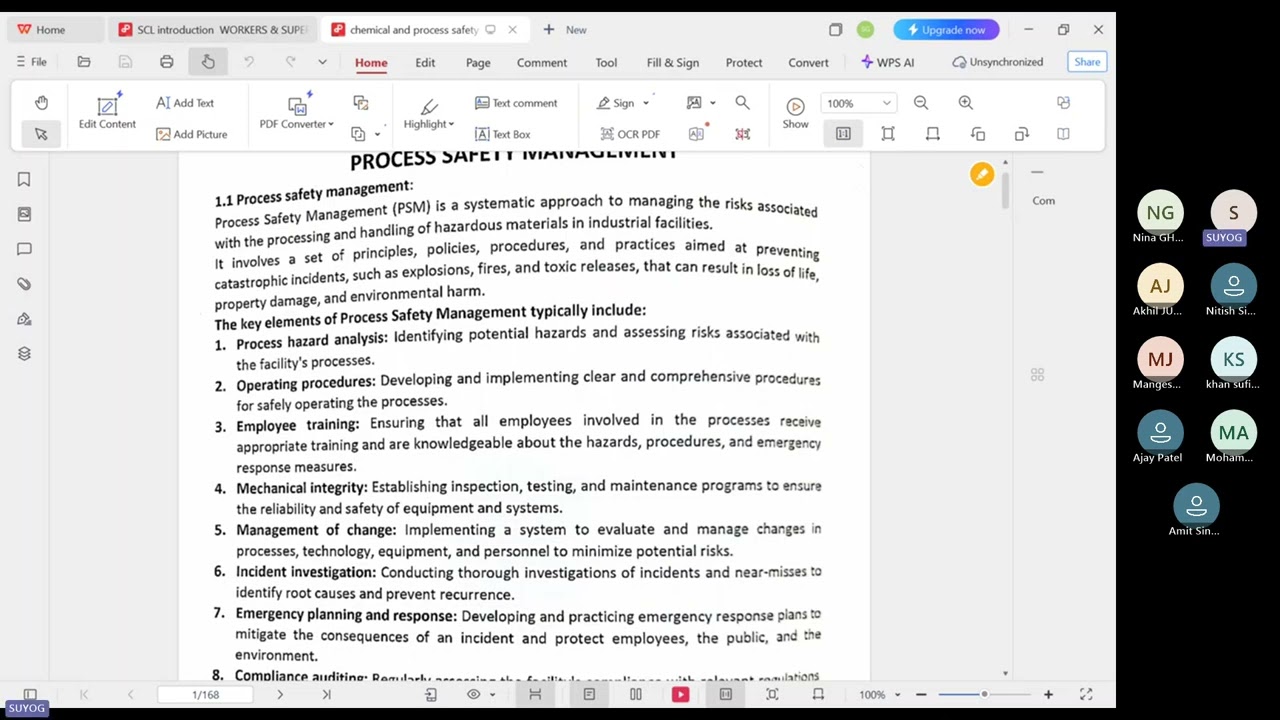Screen dimensions: 1280x720
Task: Select the Hand tool
Action: 41,103
